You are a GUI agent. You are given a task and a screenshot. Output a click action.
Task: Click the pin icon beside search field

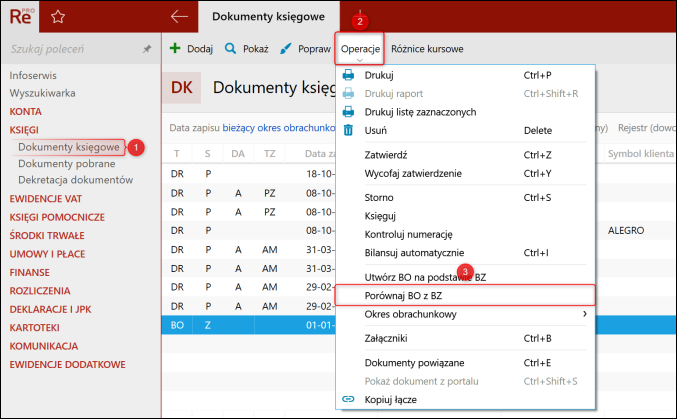tap(147, 49)
